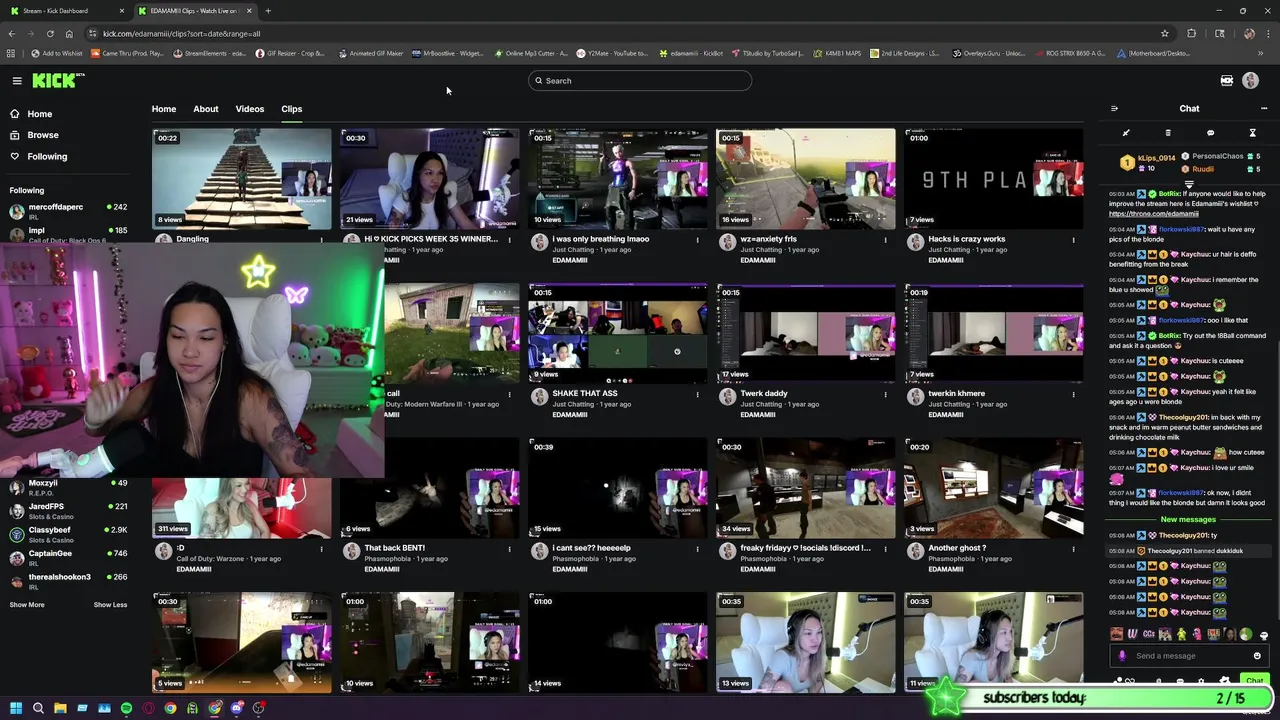Click the search field

(x=640, y=81)
